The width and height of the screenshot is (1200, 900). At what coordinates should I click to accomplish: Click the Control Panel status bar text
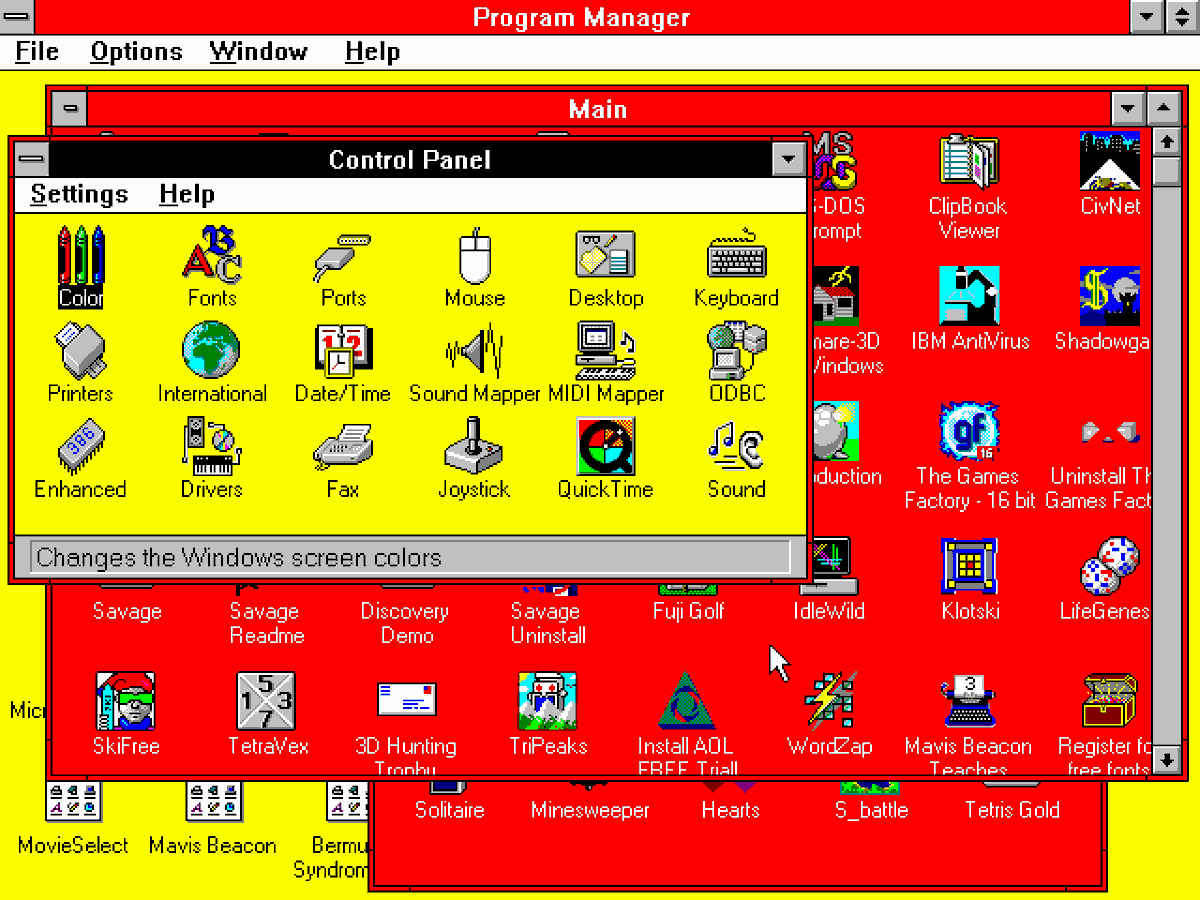point(239,557)
